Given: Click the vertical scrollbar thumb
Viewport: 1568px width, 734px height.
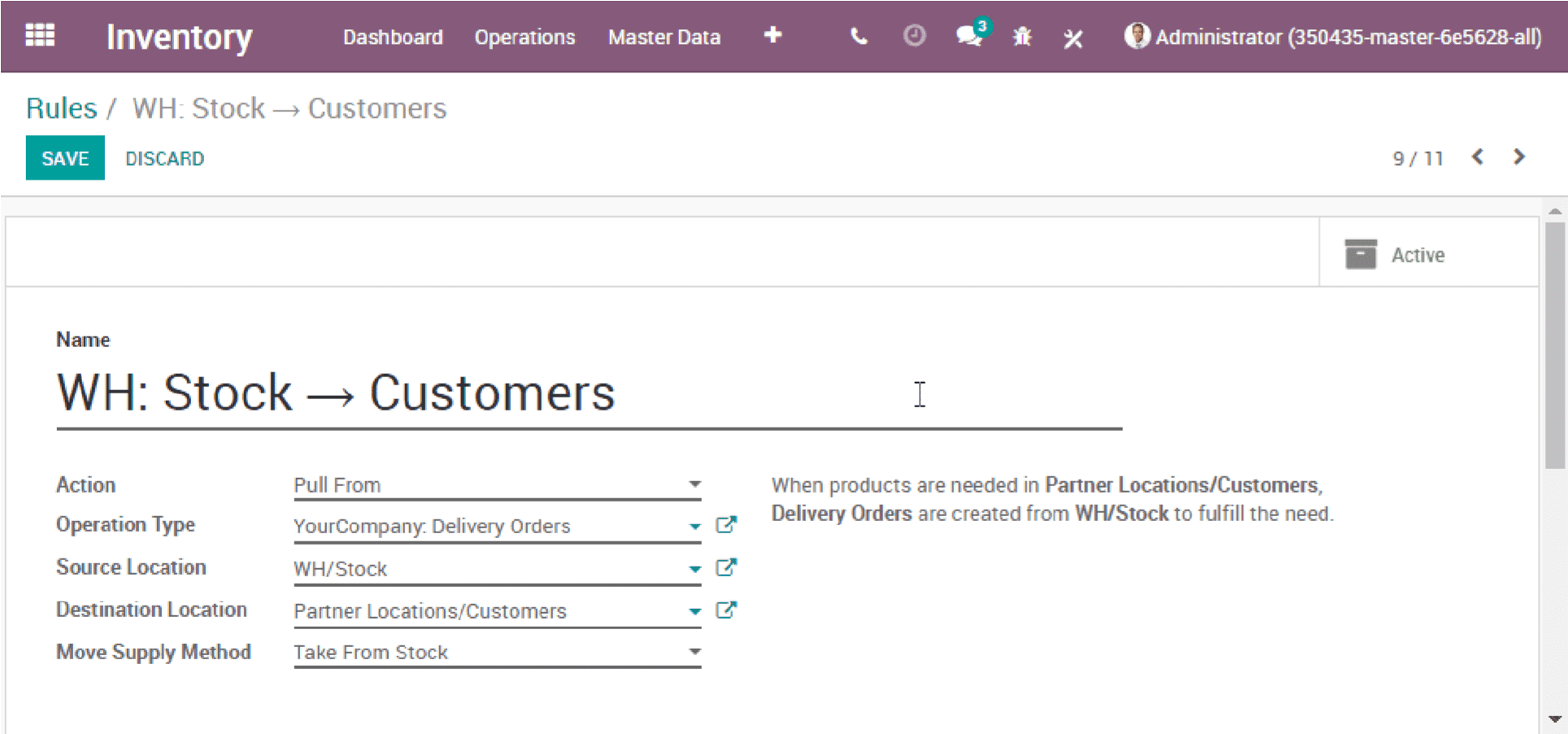Looking at the screenshot, I should (1554, 345).
